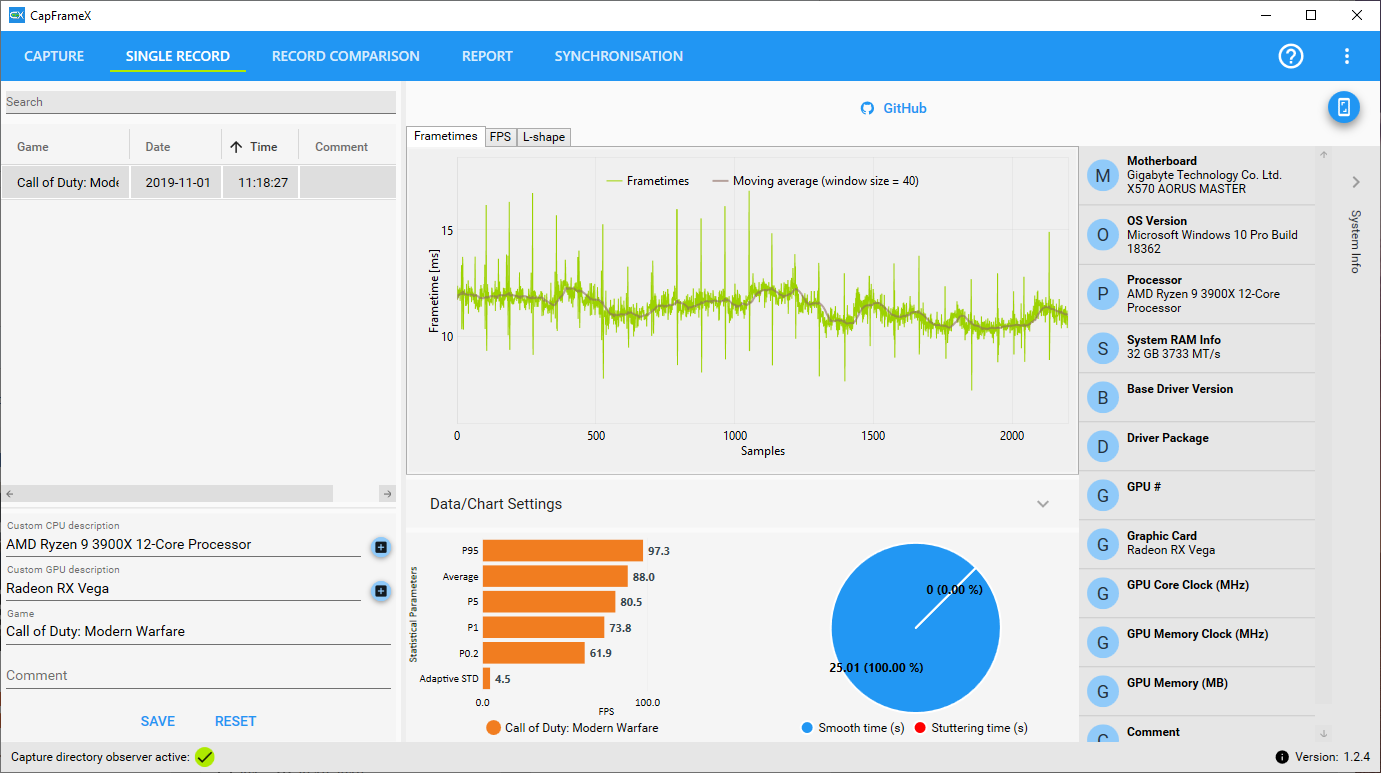Click the version info icon in status bar

click(x=1282, y=757)
